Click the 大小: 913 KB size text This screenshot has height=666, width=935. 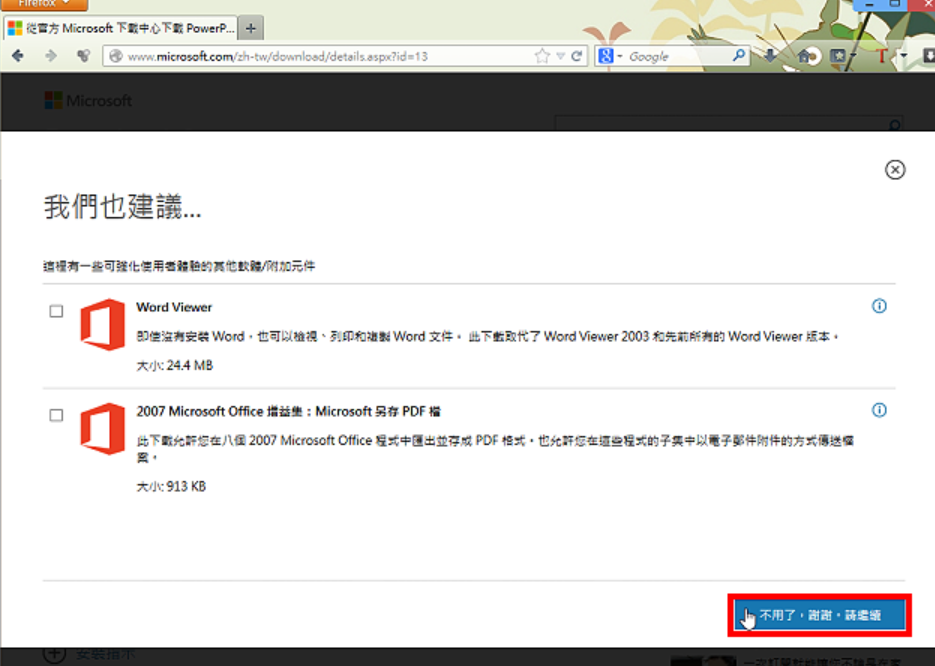tap(171, 487)
